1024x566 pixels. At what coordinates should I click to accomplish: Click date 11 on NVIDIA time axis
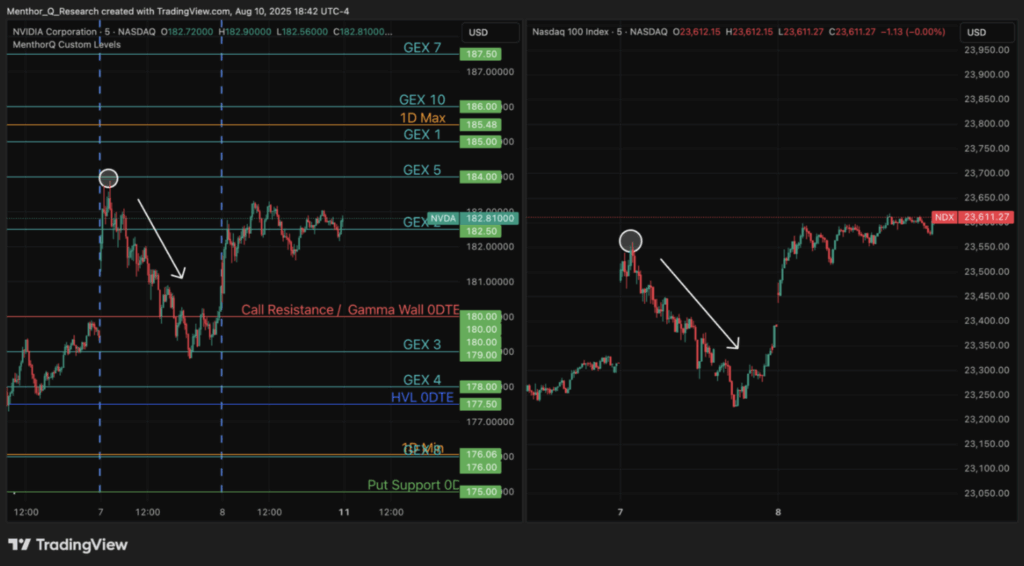pos(344,512)
